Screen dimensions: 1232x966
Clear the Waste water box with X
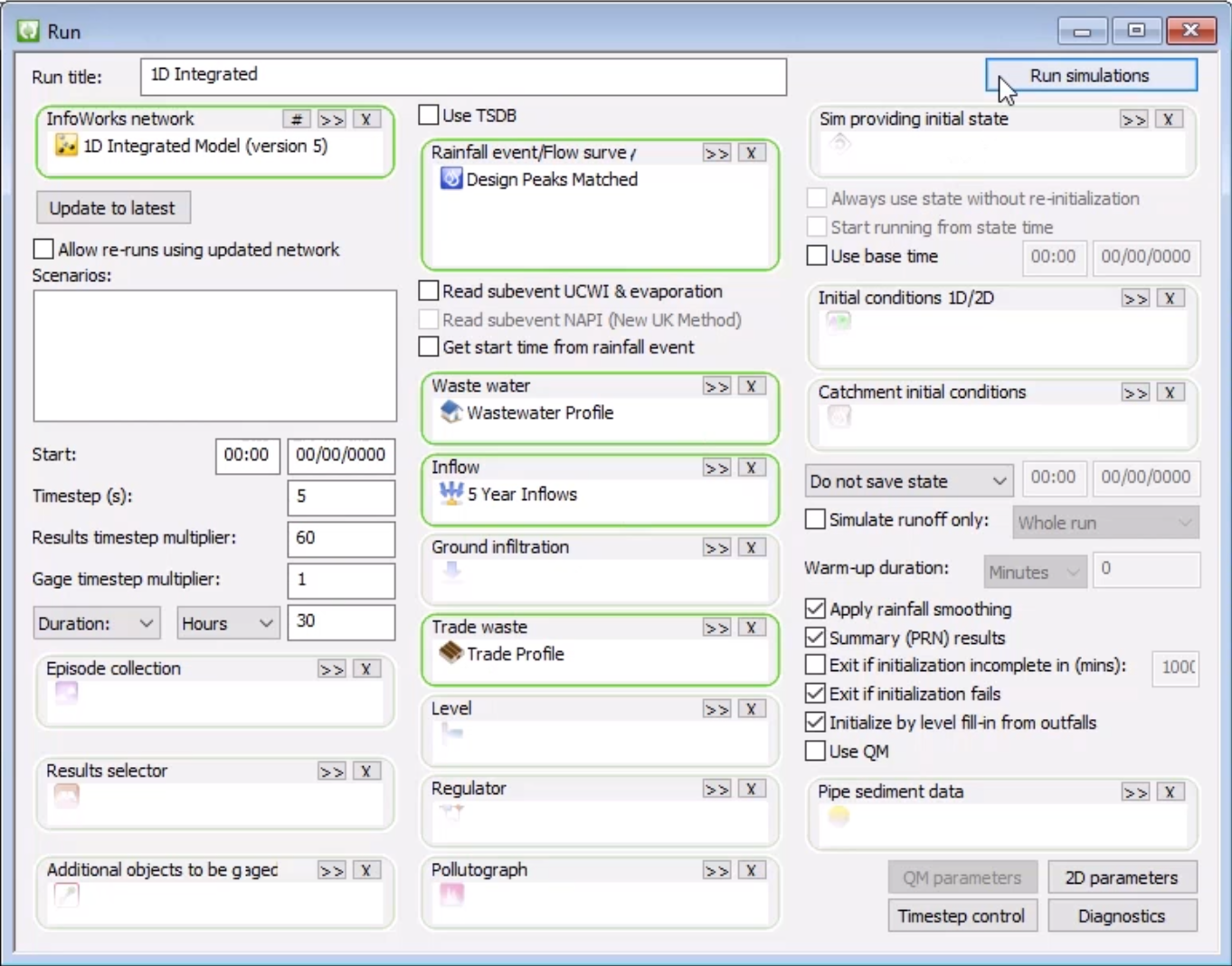752,386
